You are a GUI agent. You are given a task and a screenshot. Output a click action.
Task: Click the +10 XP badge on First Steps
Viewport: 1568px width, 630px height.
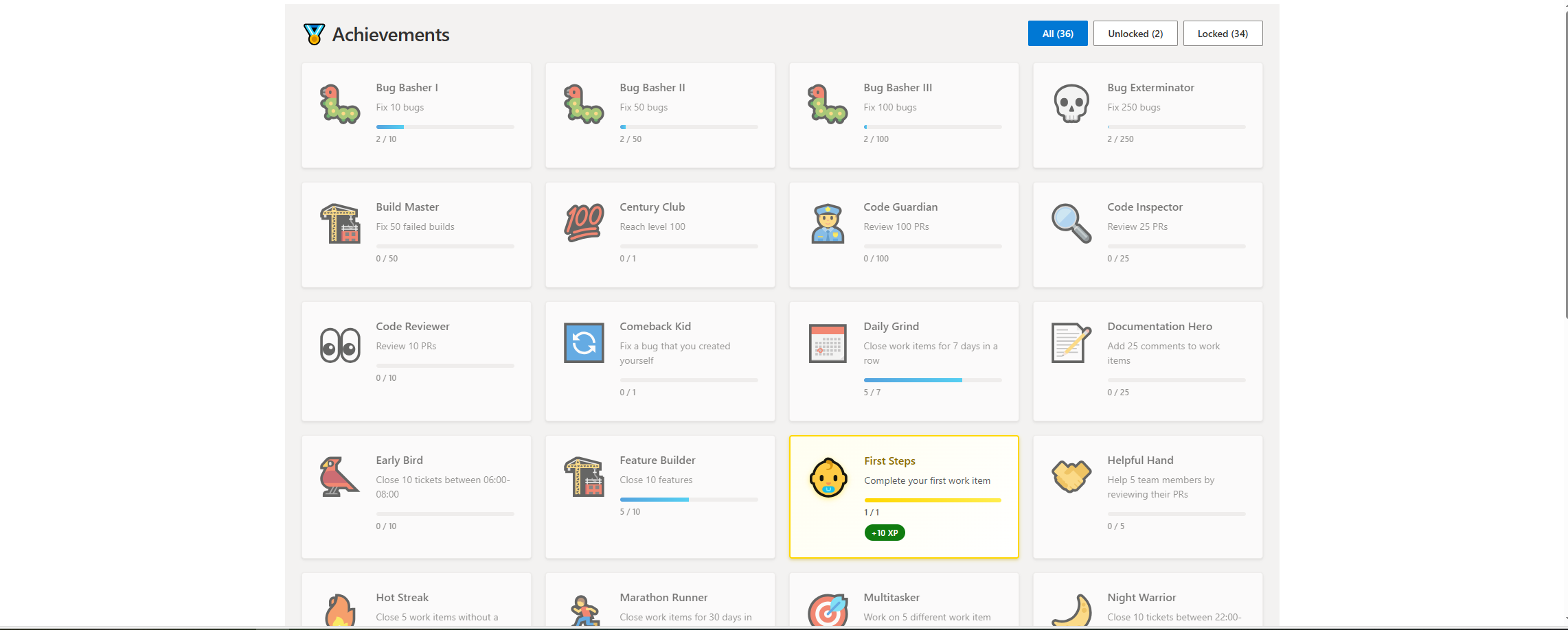(x=885, y=533)
